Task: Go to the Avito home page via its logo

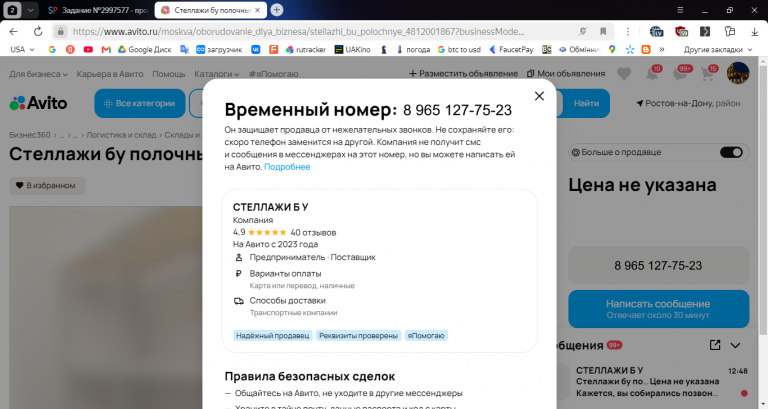Action: (38, 103)
